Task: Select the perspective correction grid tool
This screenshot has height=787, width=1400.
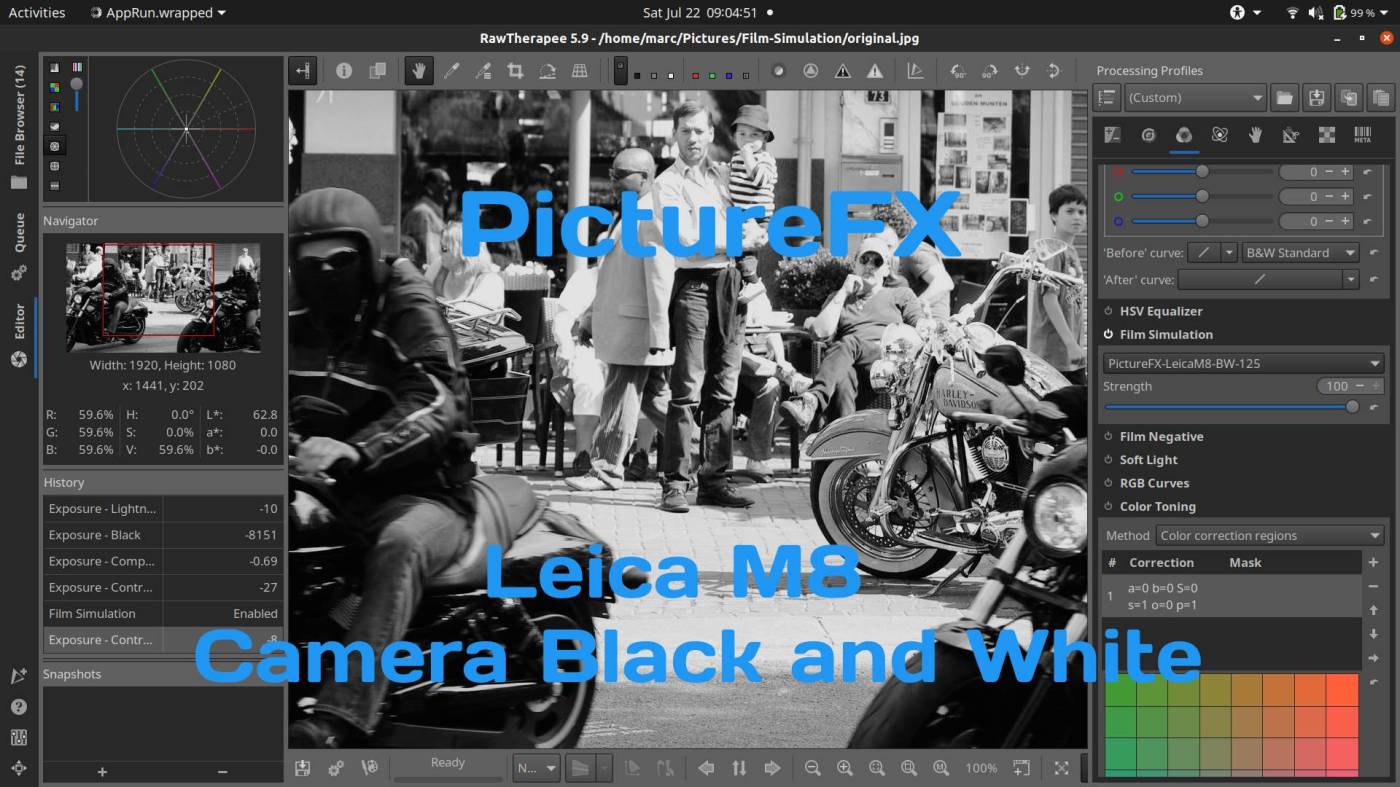Action: pyautogui.click(x=579, y=71)
